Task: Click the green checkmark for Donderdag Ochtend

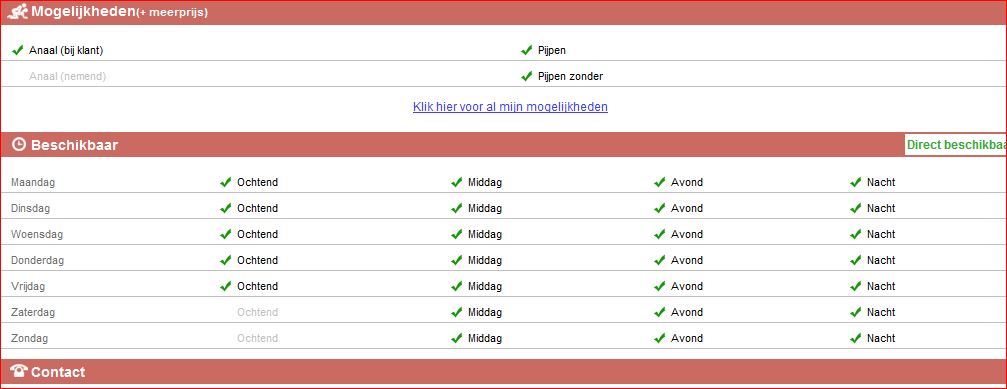Action: [x=225, y=260]
